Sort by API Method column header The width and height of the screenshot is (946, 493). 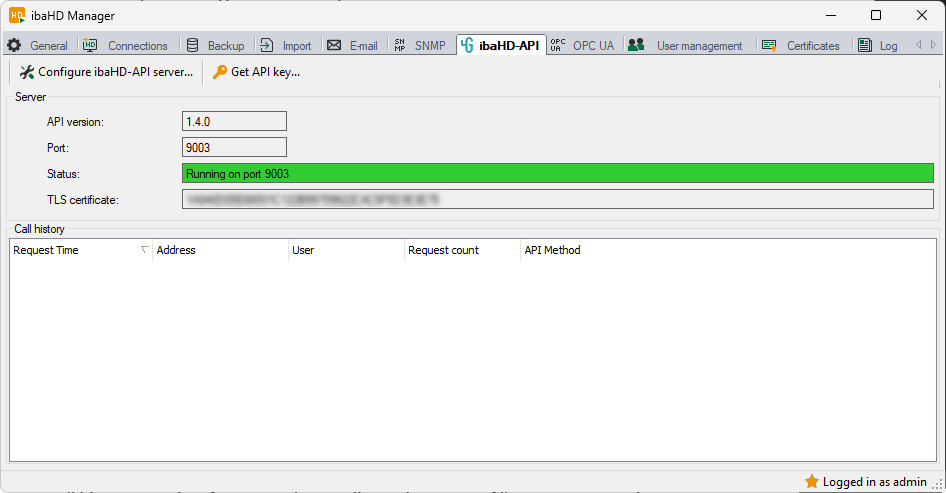pyautogui.click(x=552, y=250)
